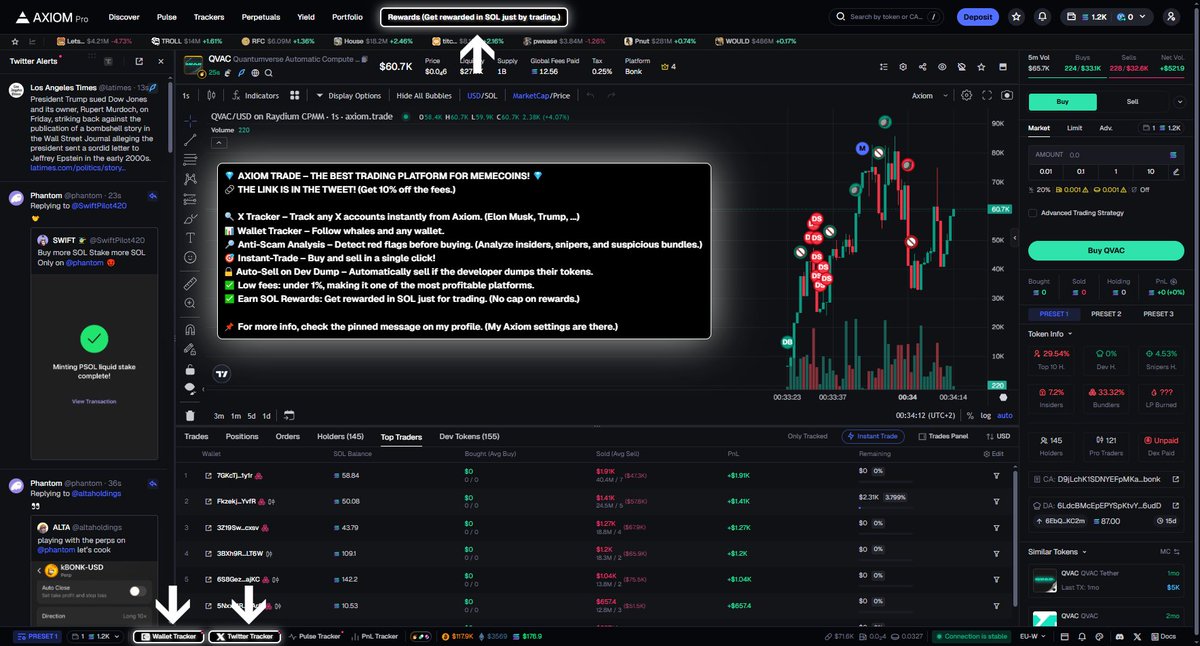Switch chart between MarketCap and Price

[540, 95]
